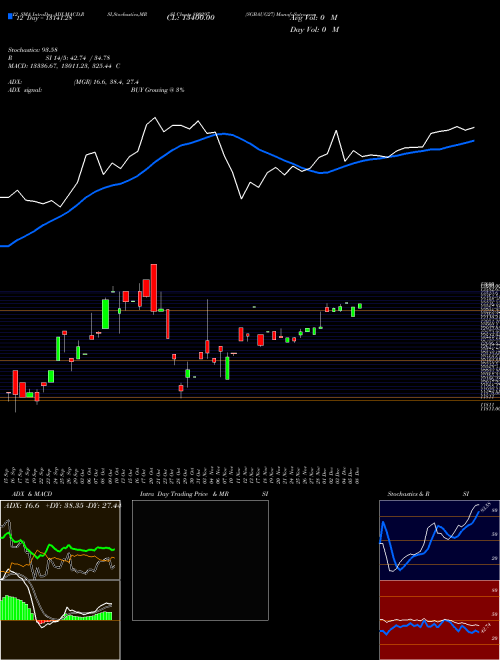500x660 pixels.
Task: Click the 'Day Vol: 0 M' label
Action: click(314, 29)
